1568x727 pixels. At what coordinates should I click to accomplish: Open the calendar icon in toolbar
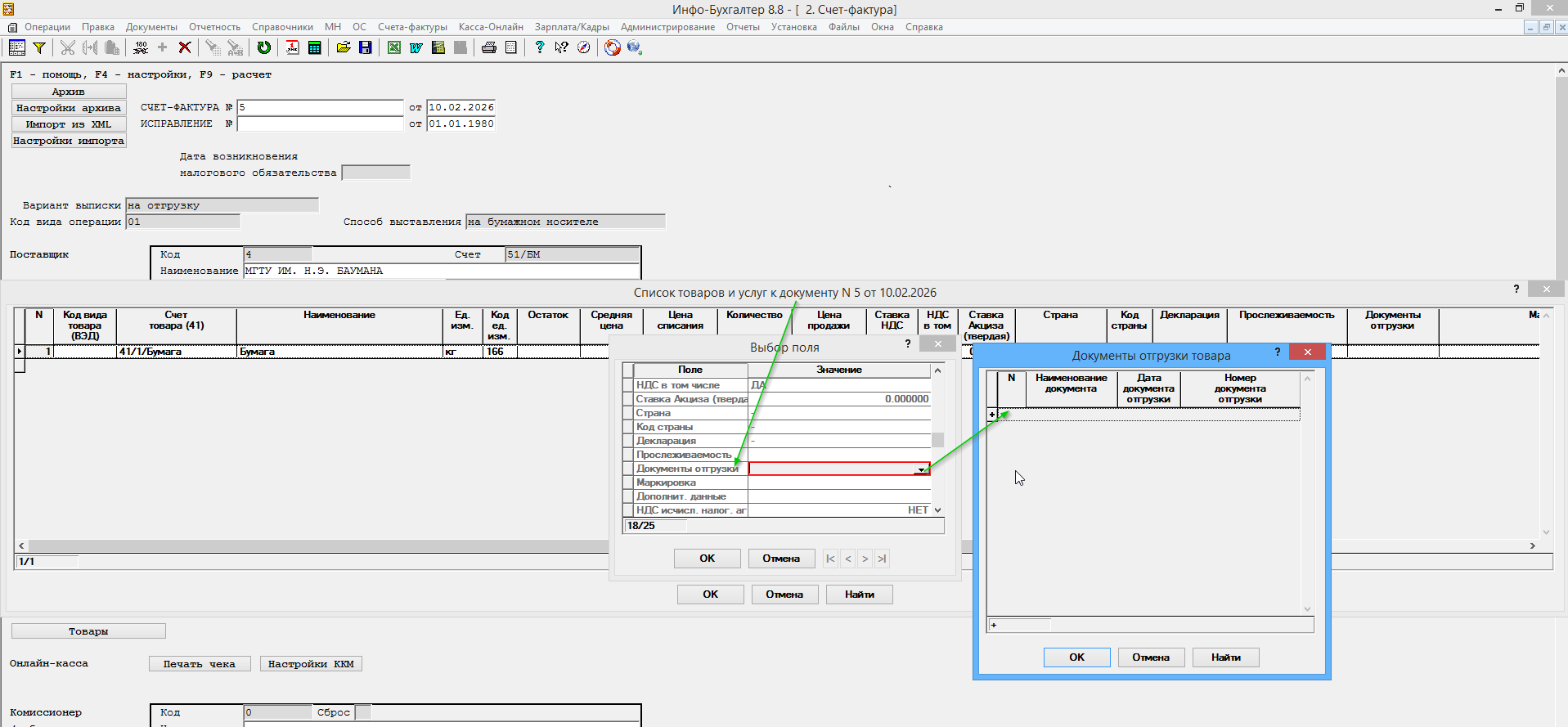(x=292, y=47)
